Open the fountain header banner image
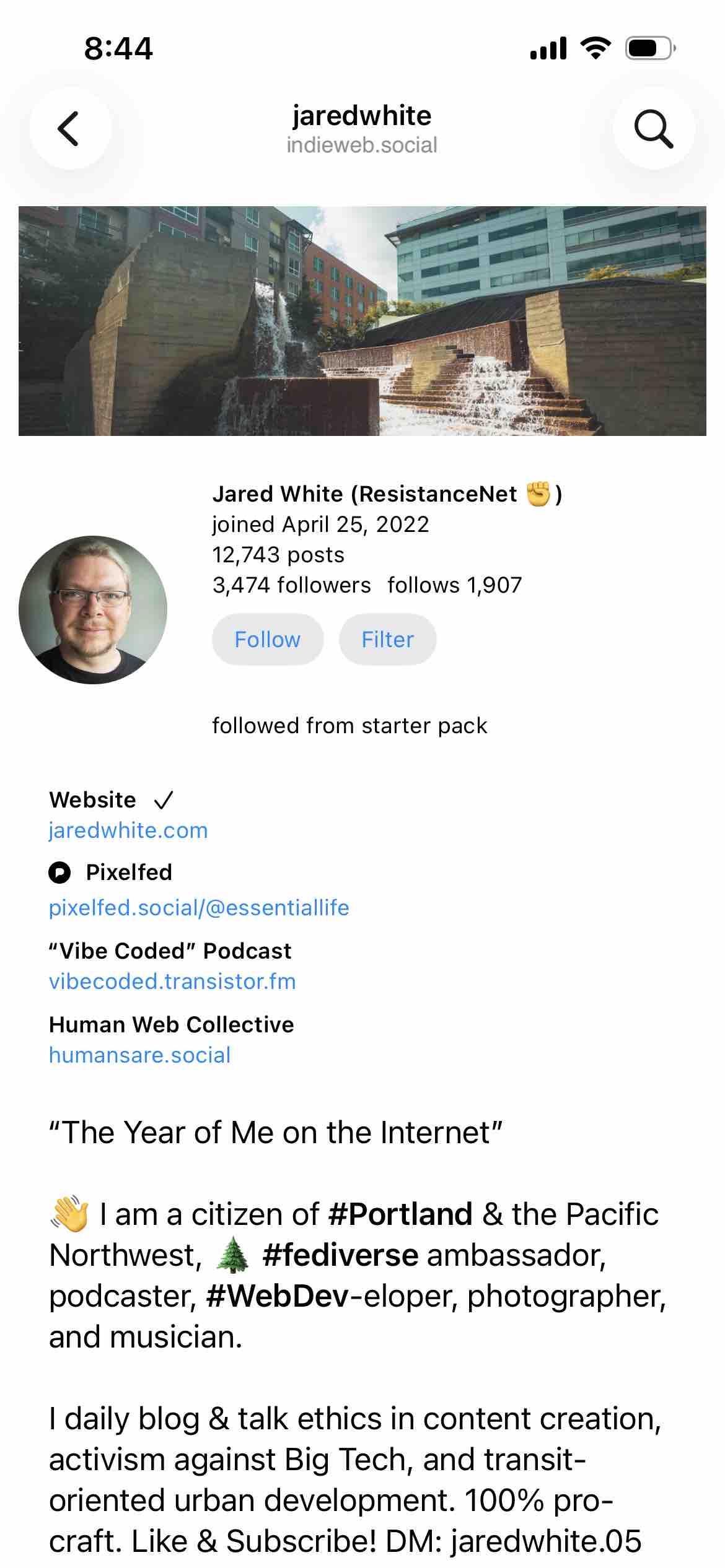The height and width of the screenshot is (1568, 725). coord(362,321)
